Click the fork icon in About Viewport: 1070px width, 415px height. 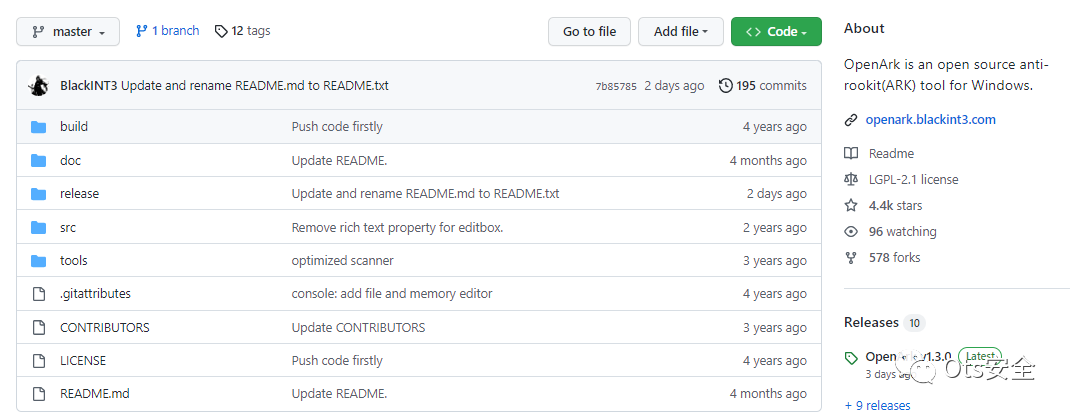pos(850,258)
